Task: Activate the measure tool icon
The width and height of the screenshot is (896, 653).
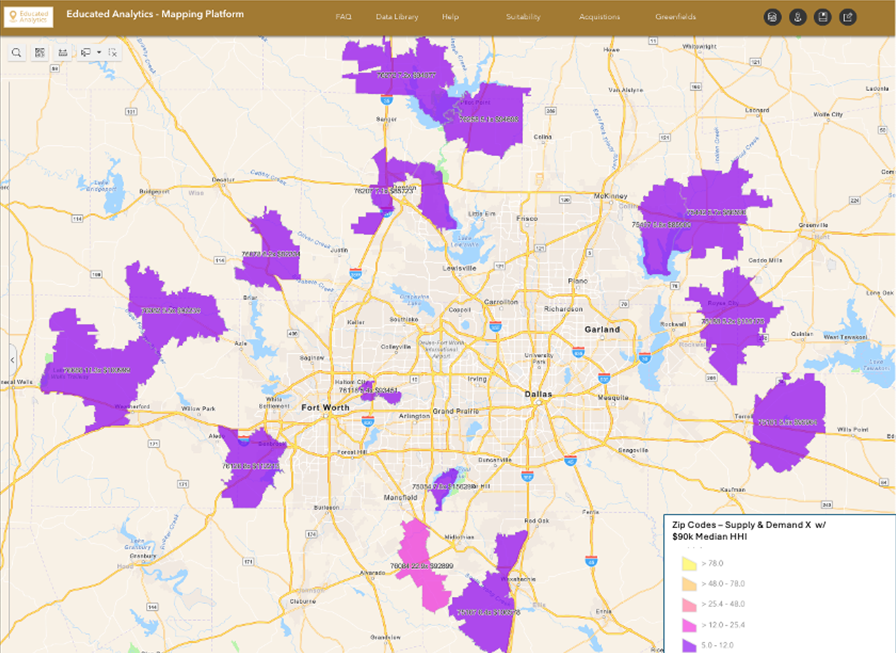Action: point(63,52)
